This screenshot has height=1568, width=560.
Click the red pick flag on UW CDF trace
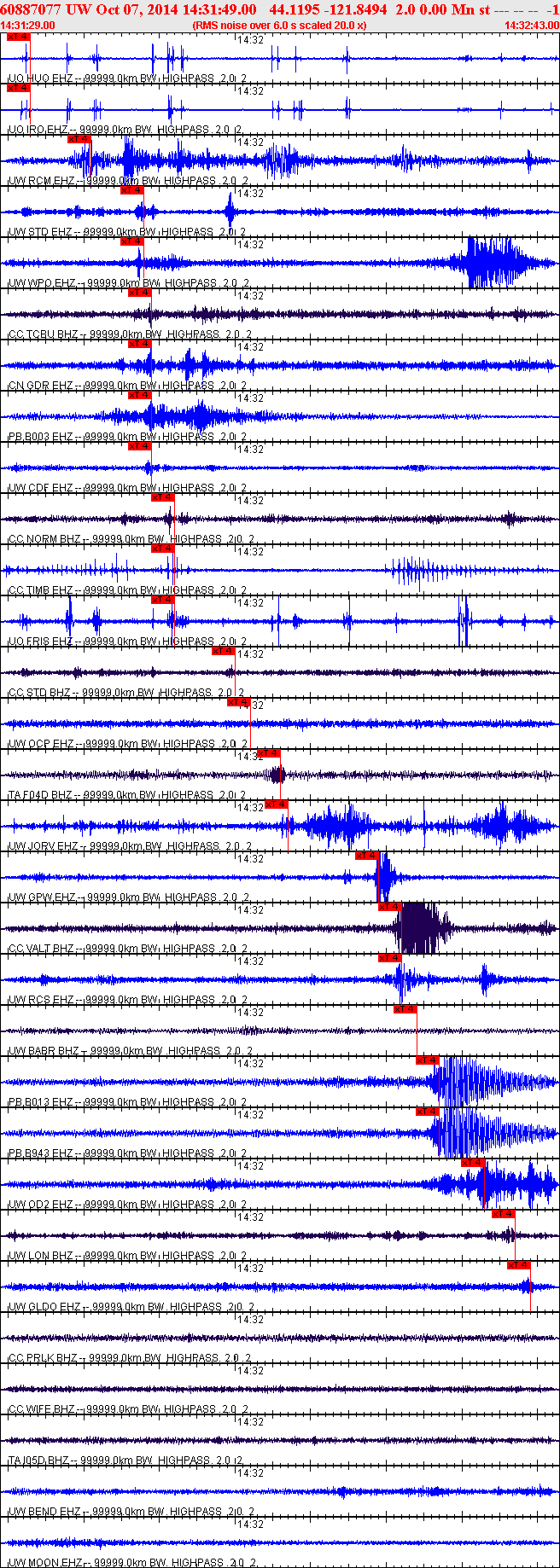tap(139, 446)
